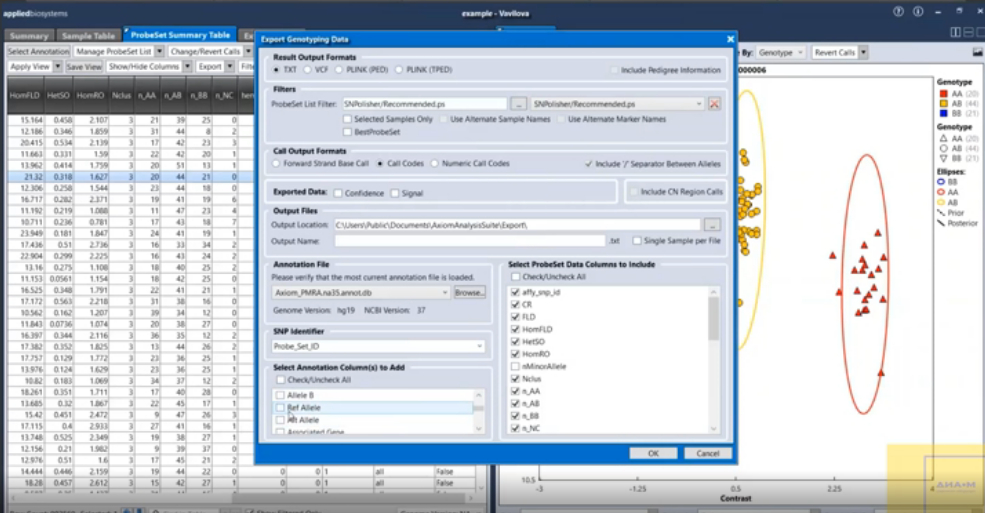Uncheck the HomFLD data column
The height and width of the screenshot is (513, 985).
(515, 329)
